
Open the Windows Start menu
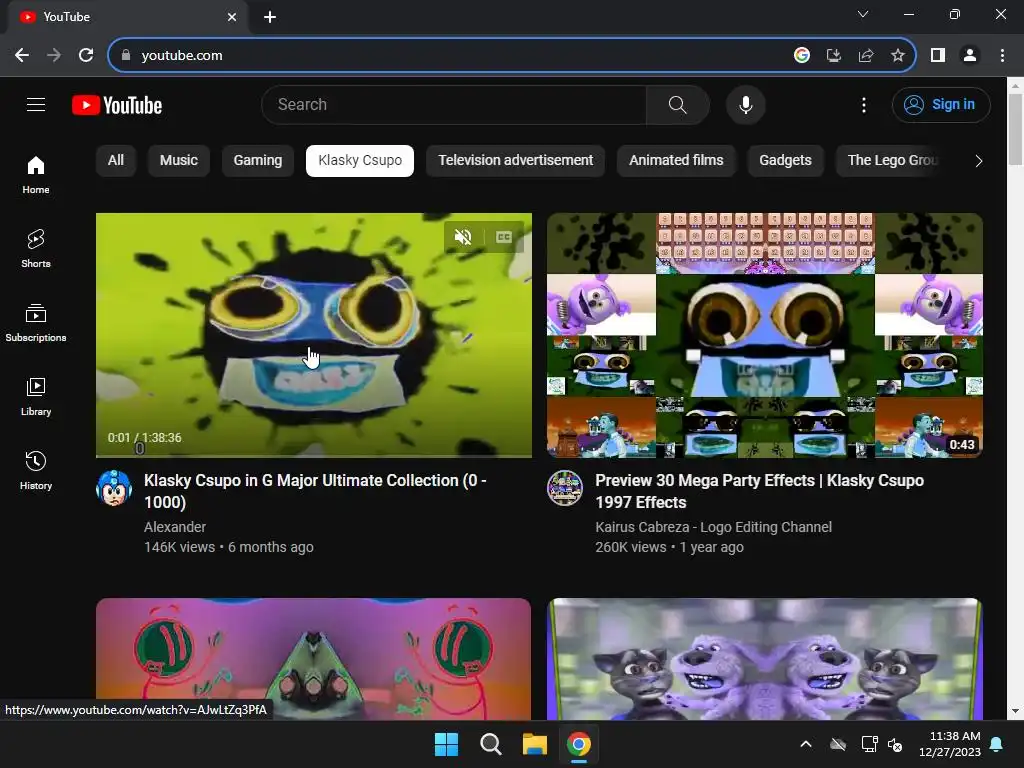pos(446,744)
